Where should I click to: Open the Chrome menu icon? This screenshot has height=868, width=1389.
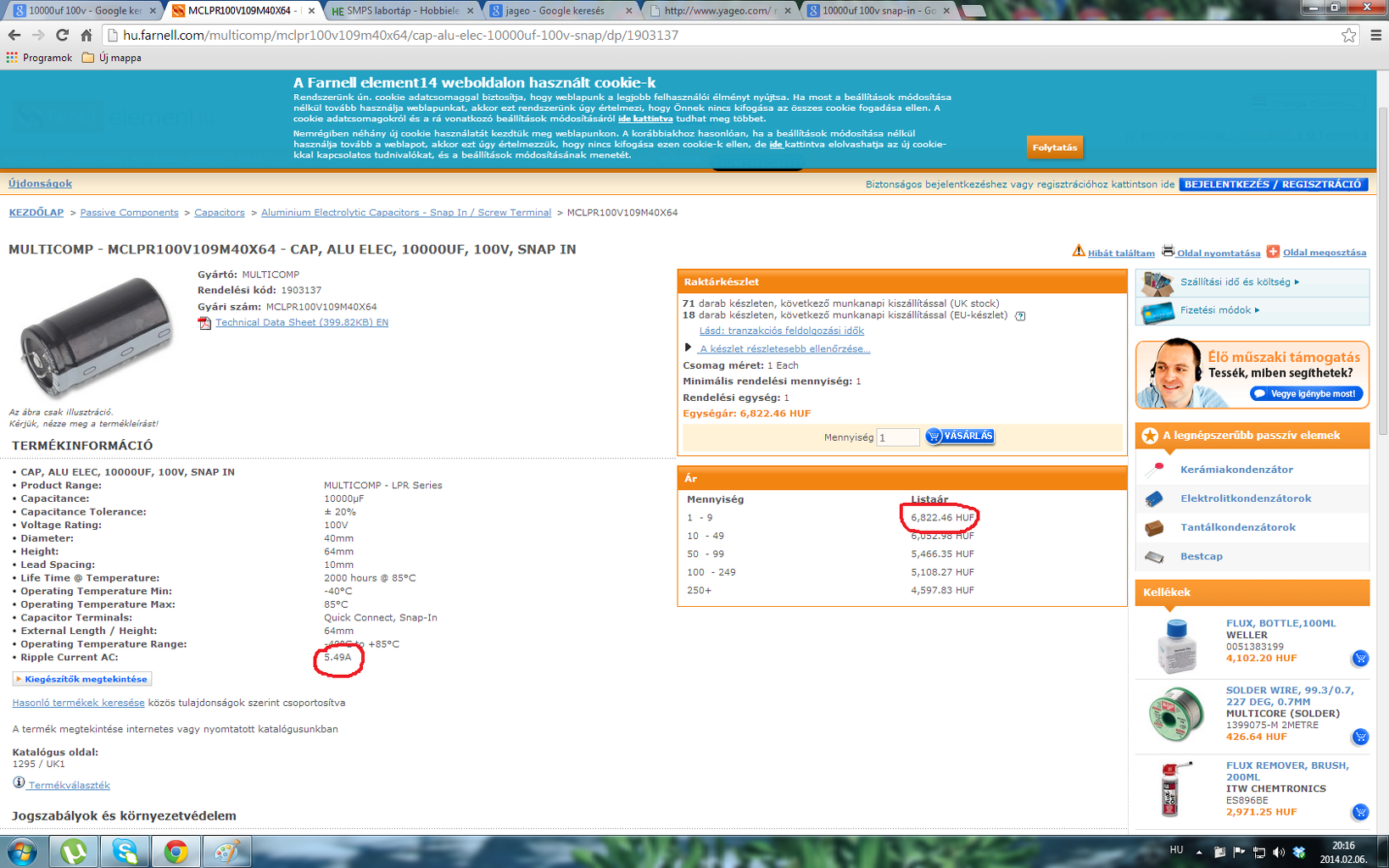pyautogui.click(x=1375, y=35)
